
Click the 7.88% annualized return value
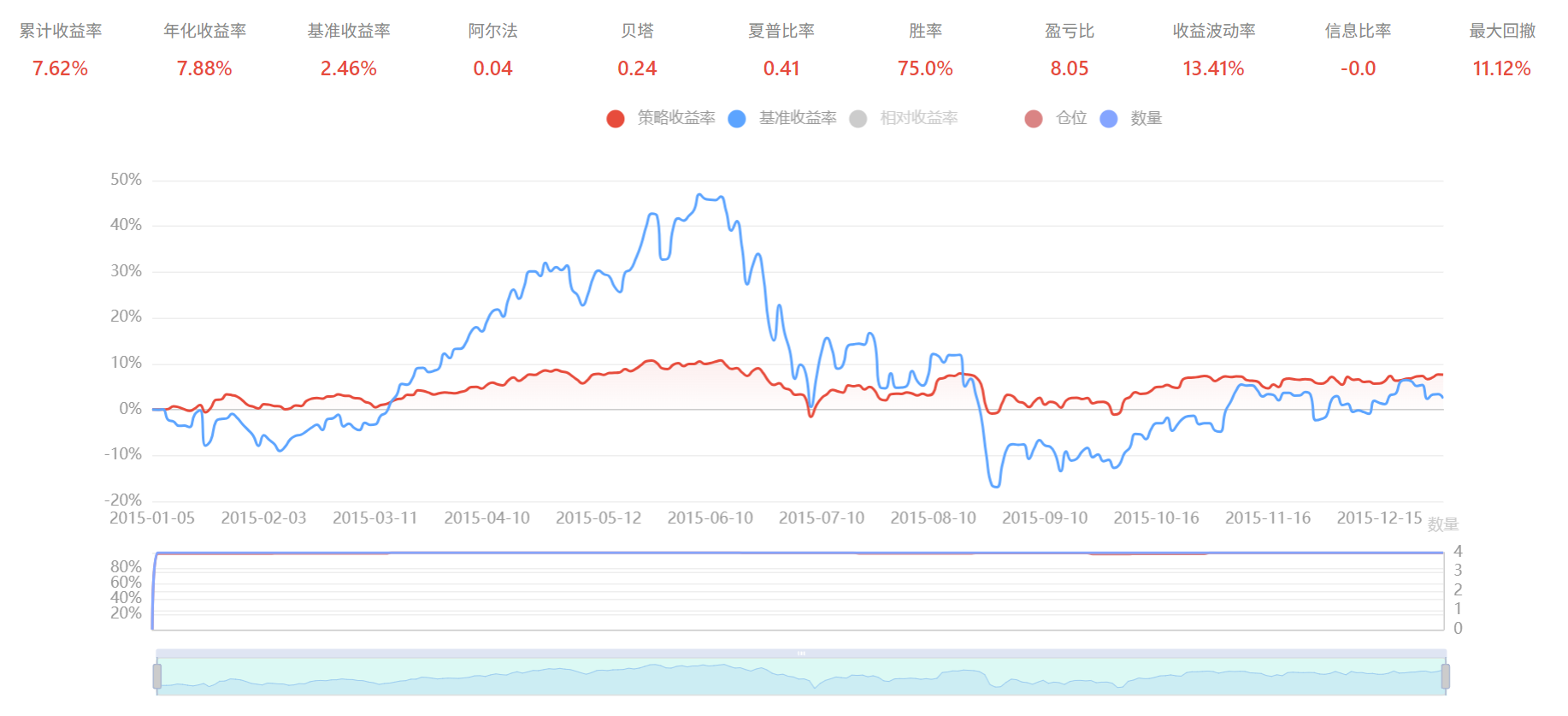204,68
